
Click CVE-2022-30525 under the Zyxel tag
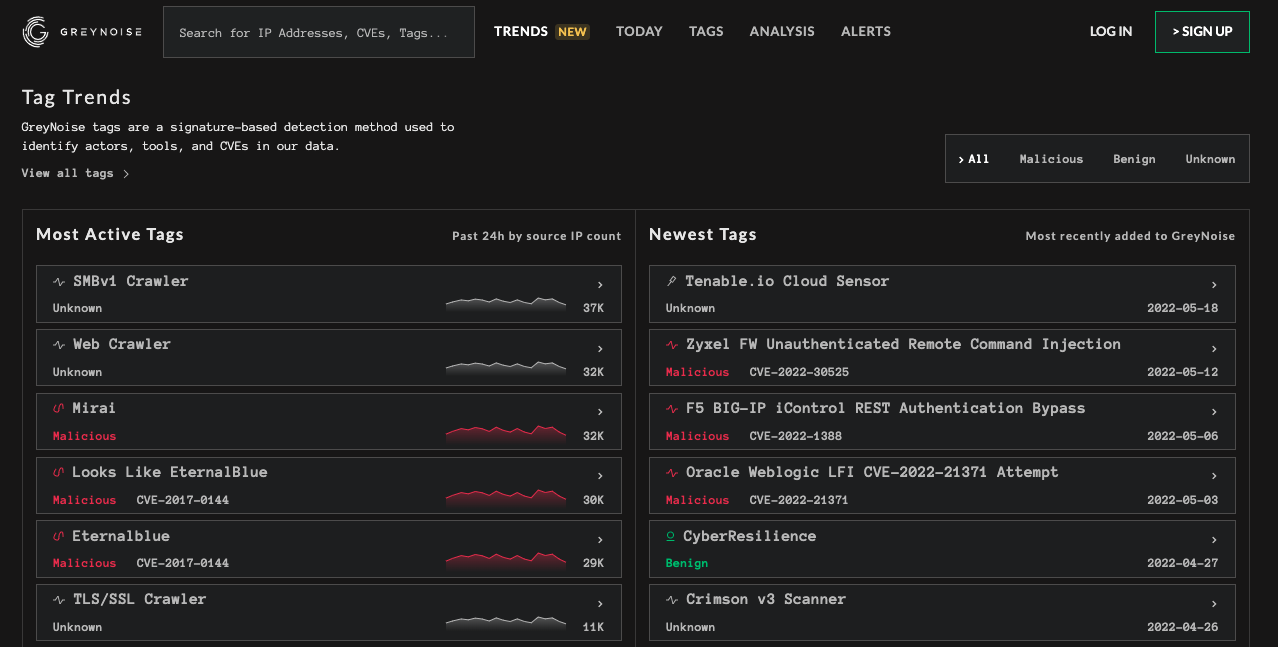(799, 372)
